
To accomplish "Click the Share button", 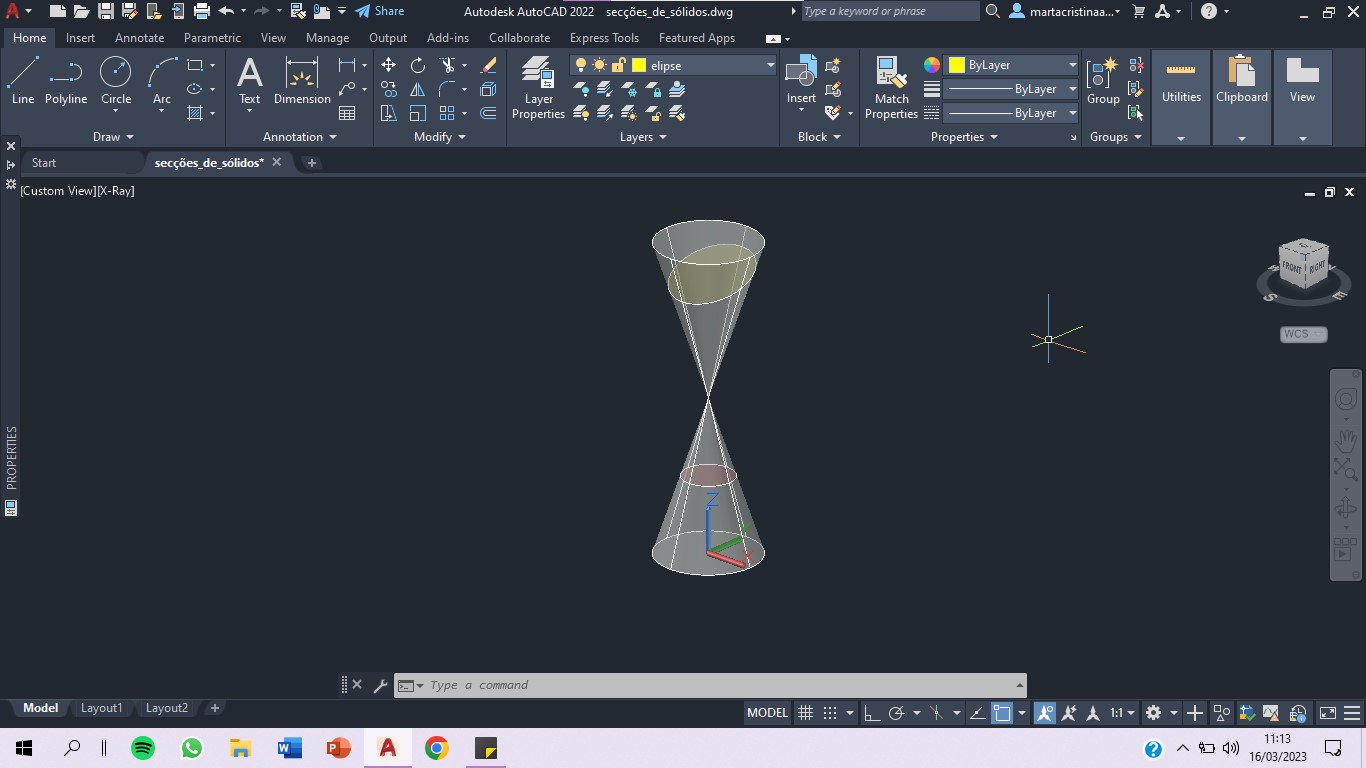I will click(x=380, y=11).
